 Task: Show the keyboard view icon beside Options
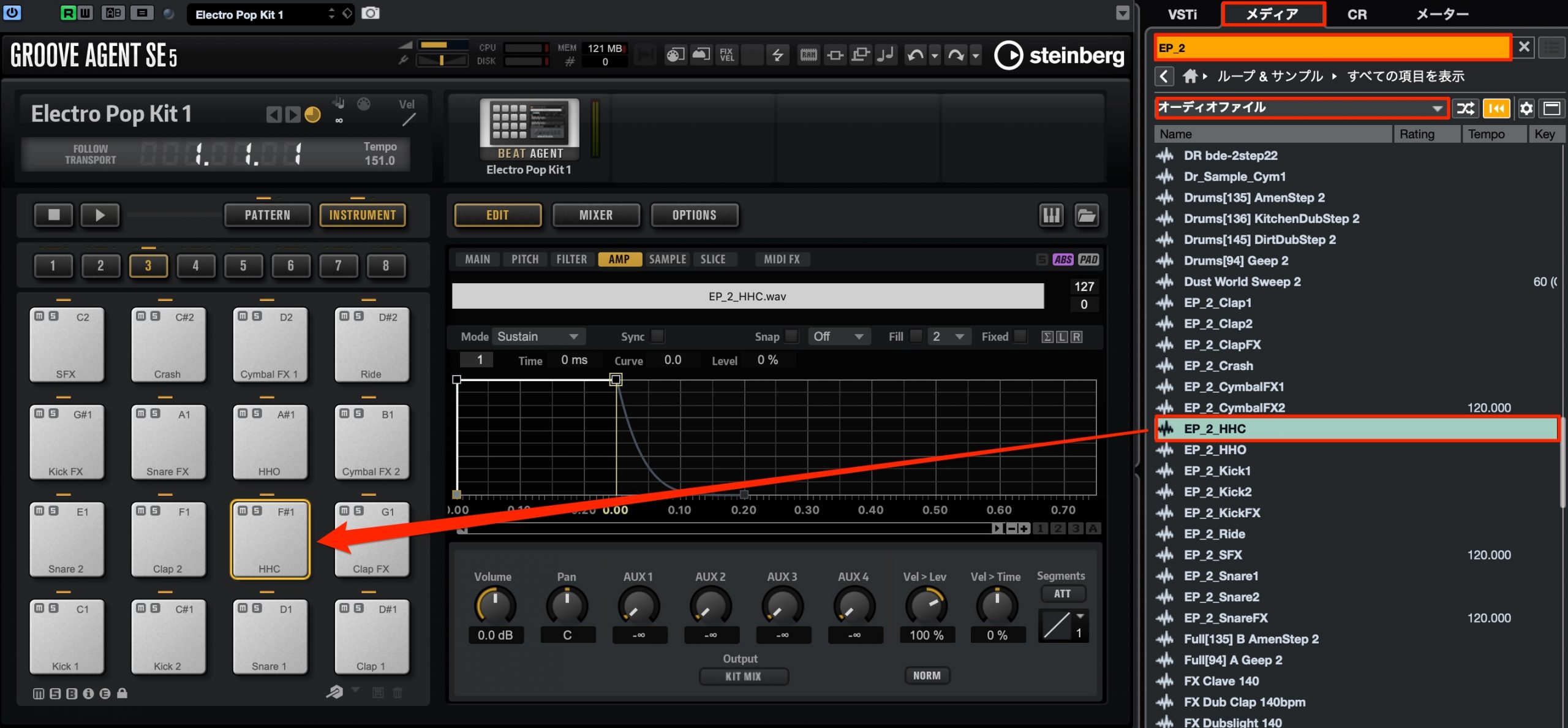tap(1051, 215)
